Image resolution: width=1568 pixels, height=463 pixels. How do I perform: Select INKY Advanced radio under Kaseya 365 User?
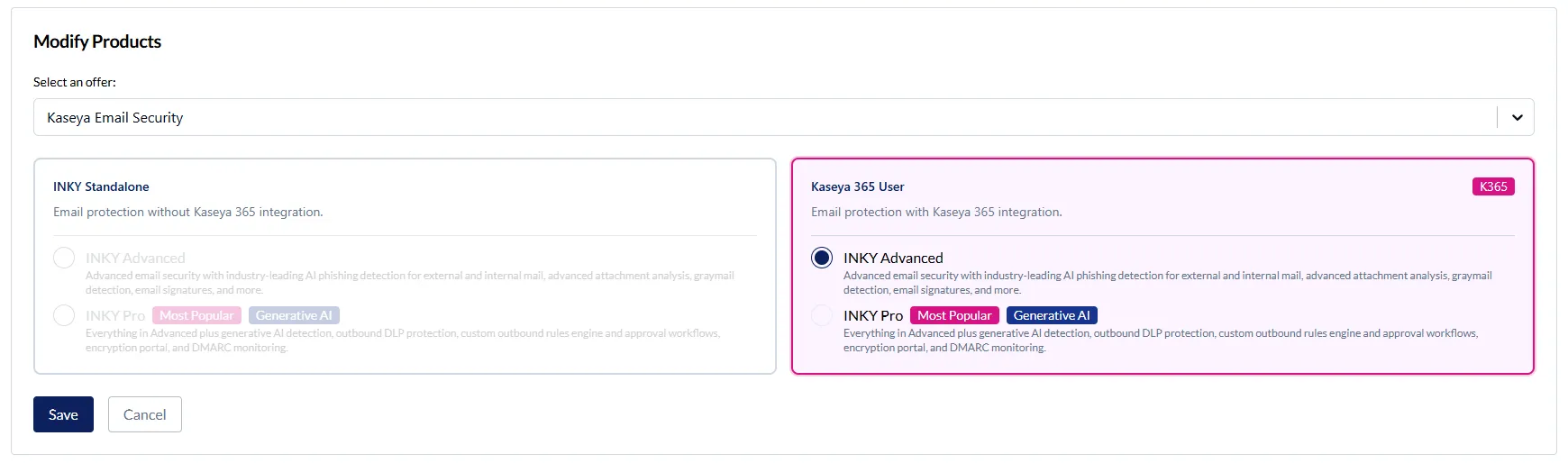pos(822,258)
